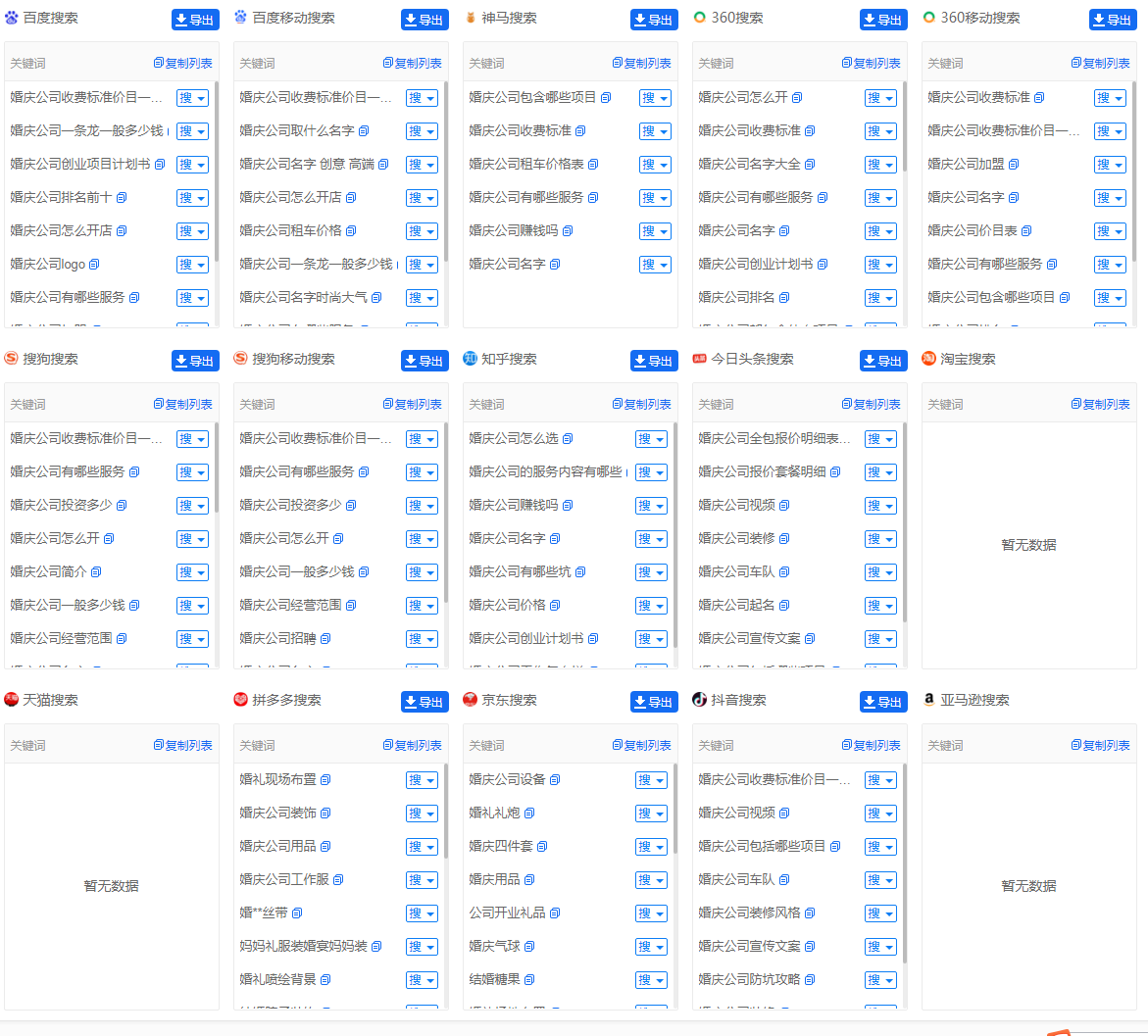Click 复制列表 in the 亚马逊搜索 panel
Screen dimensions: 1148x1036
tap(1100, 745)
